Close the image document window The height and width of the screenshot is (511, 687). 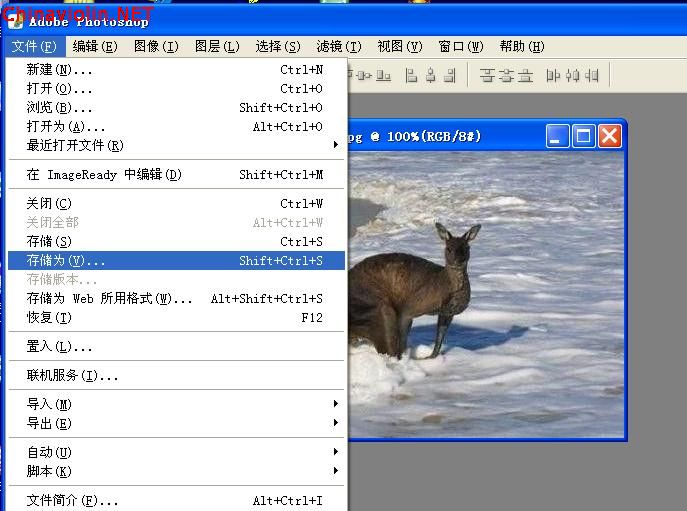pos(610,136)
